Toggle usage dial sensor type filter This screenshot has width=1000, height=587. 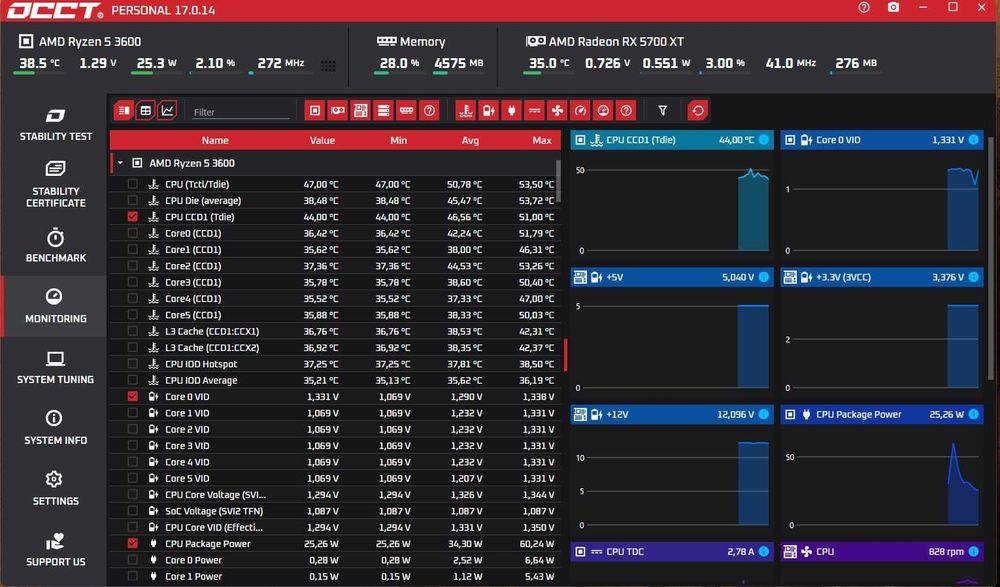pyautogui.click(x=603, y=110)
